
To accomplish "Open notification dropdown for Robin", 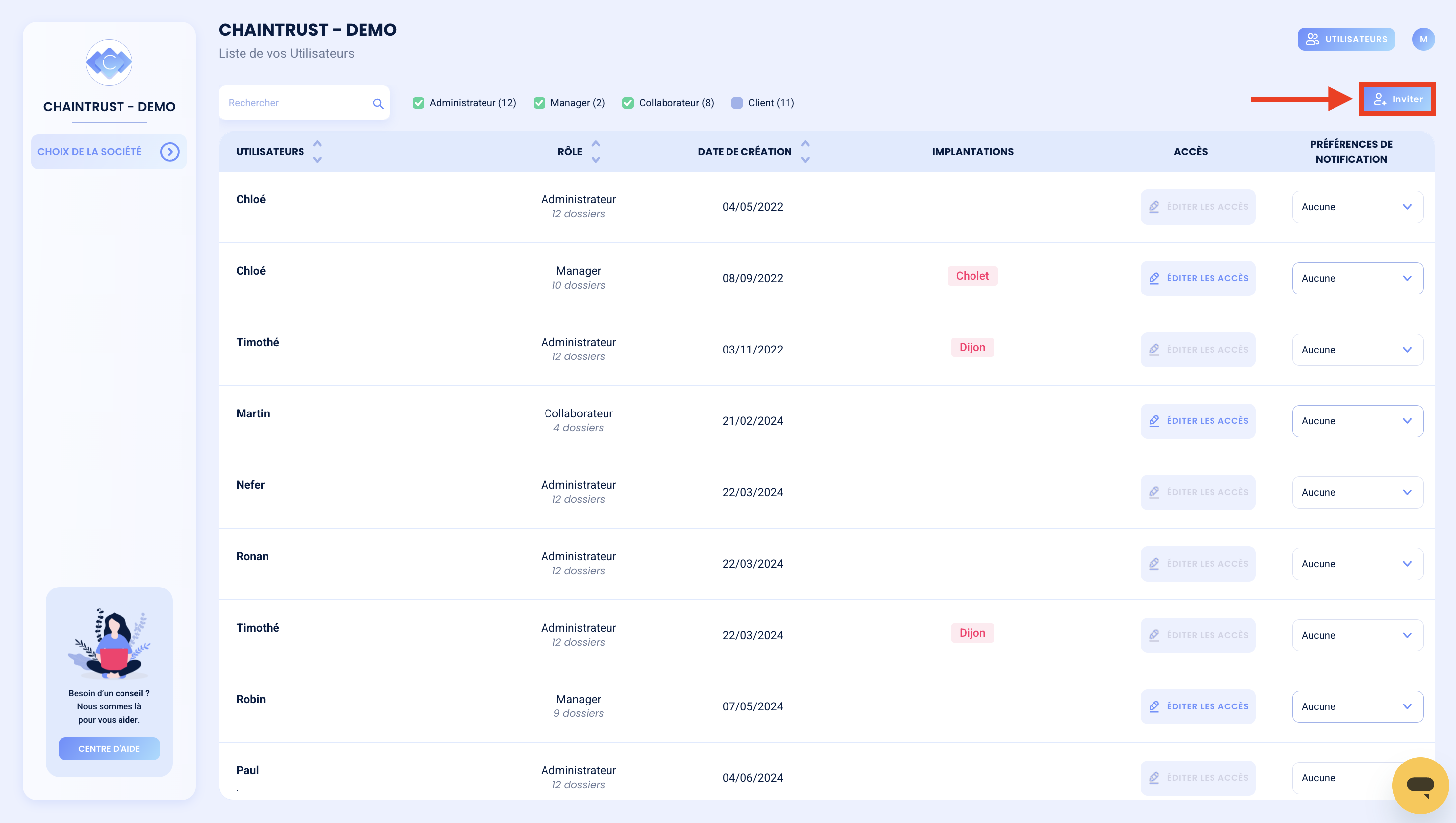I will [1358, 706].
